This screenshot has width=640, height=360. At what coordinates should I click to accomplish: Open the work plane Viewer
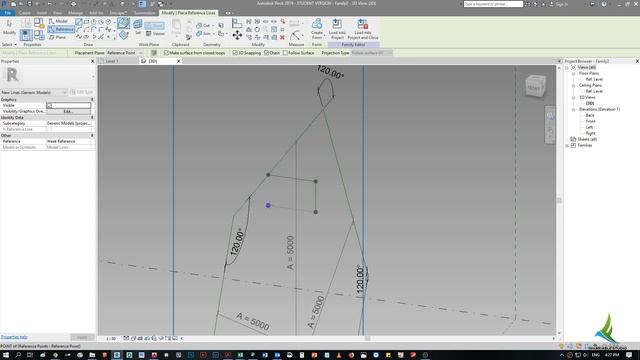pyautogui.click(x=155, y=34)
